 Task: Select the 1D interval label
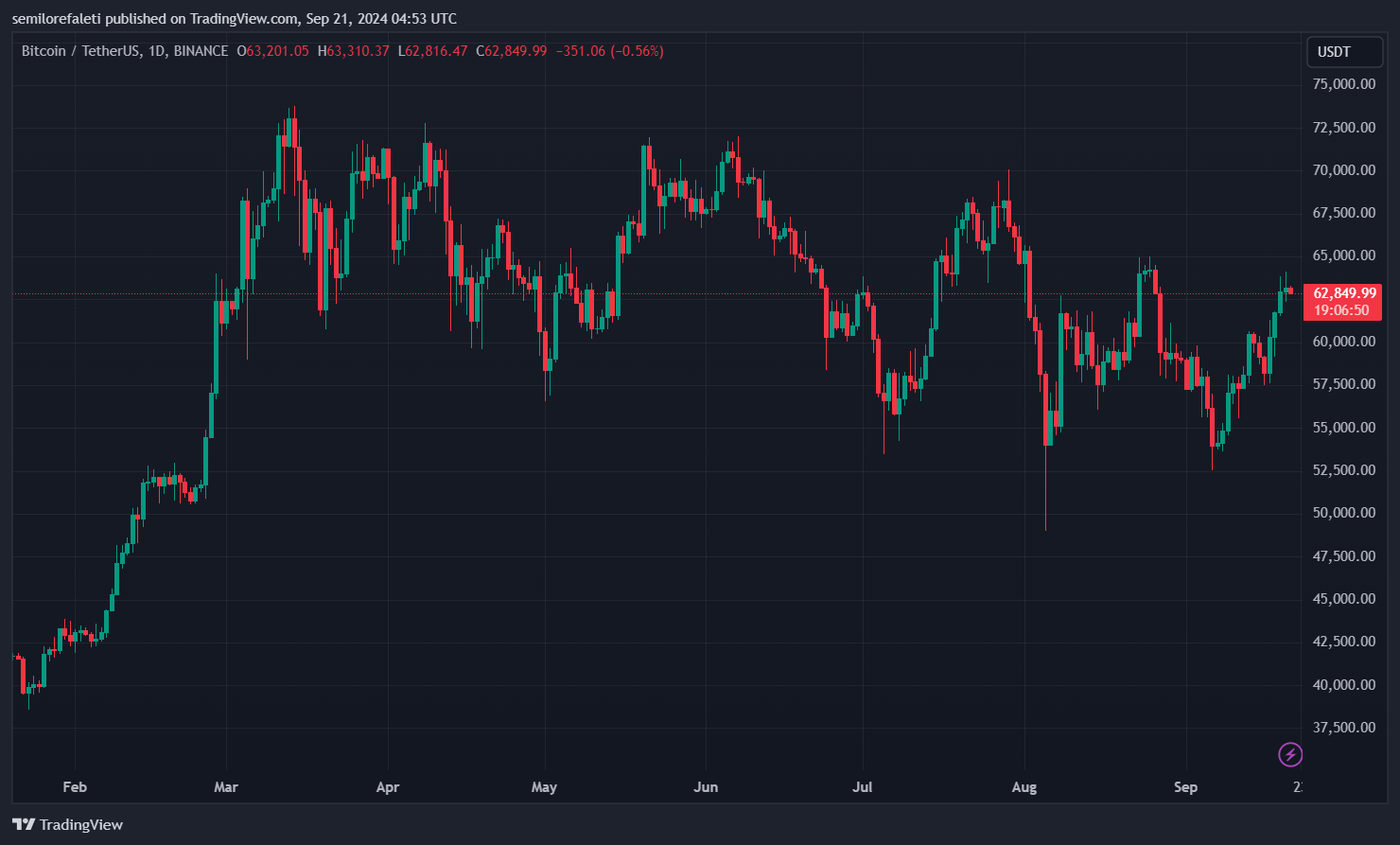coord(157,51)
